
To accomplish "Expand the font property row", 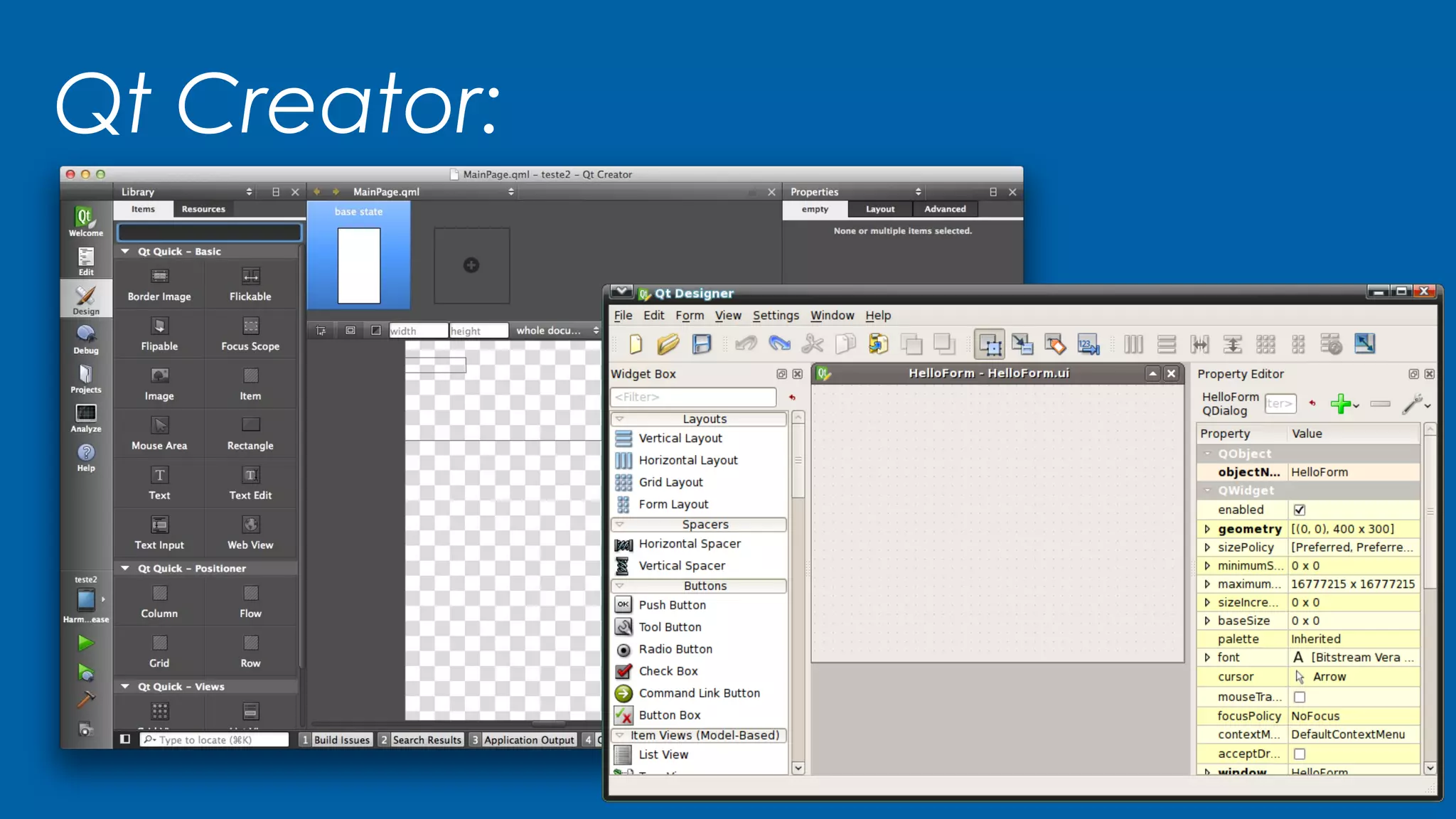I will [1206, 658].
